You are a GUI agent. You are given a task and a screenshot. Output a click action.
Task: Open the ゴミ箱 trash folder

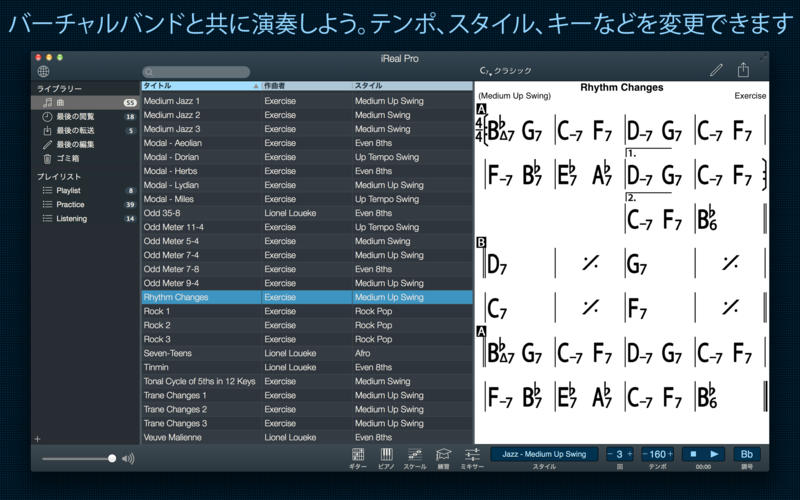[86, 159]
